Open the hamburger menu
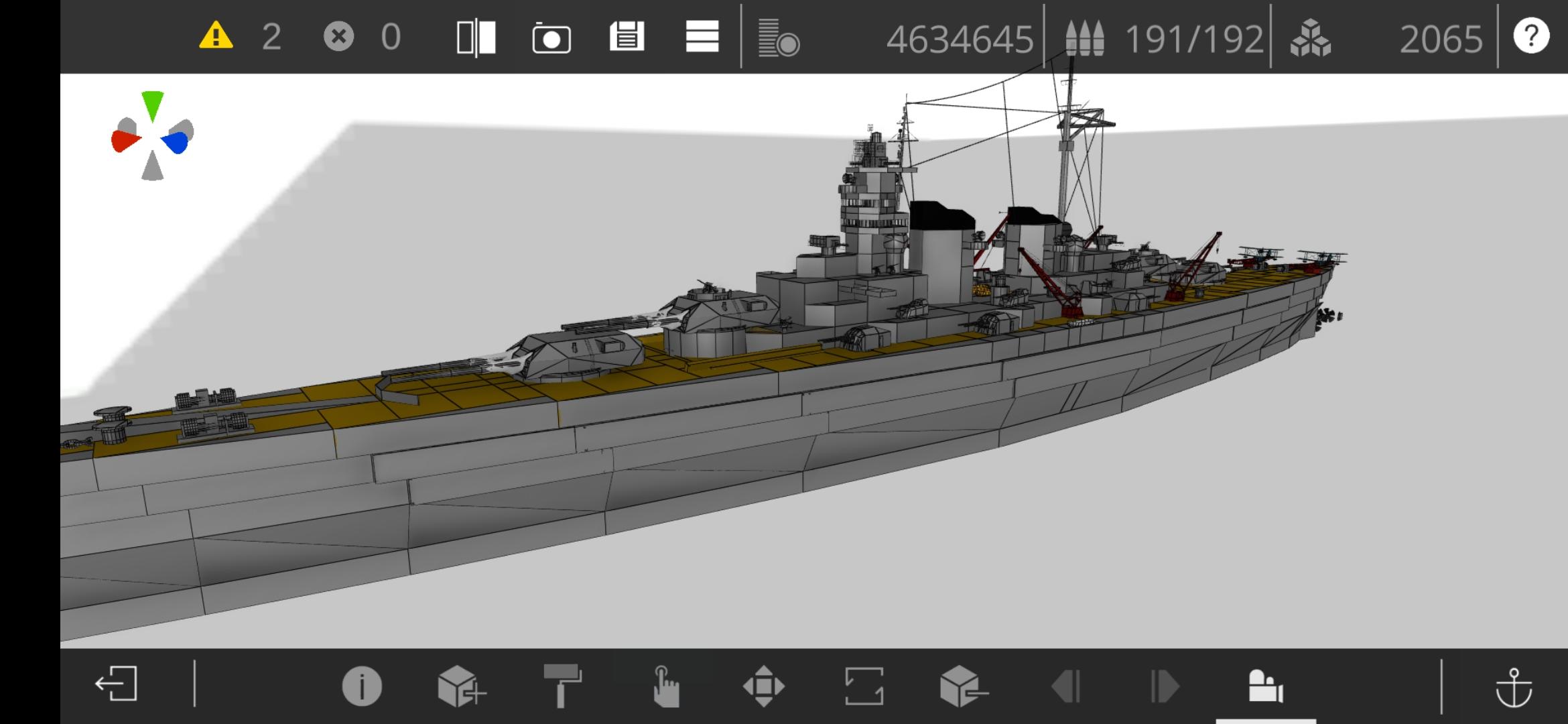Screen dimensions: 1568x724 tap(702, 36)
